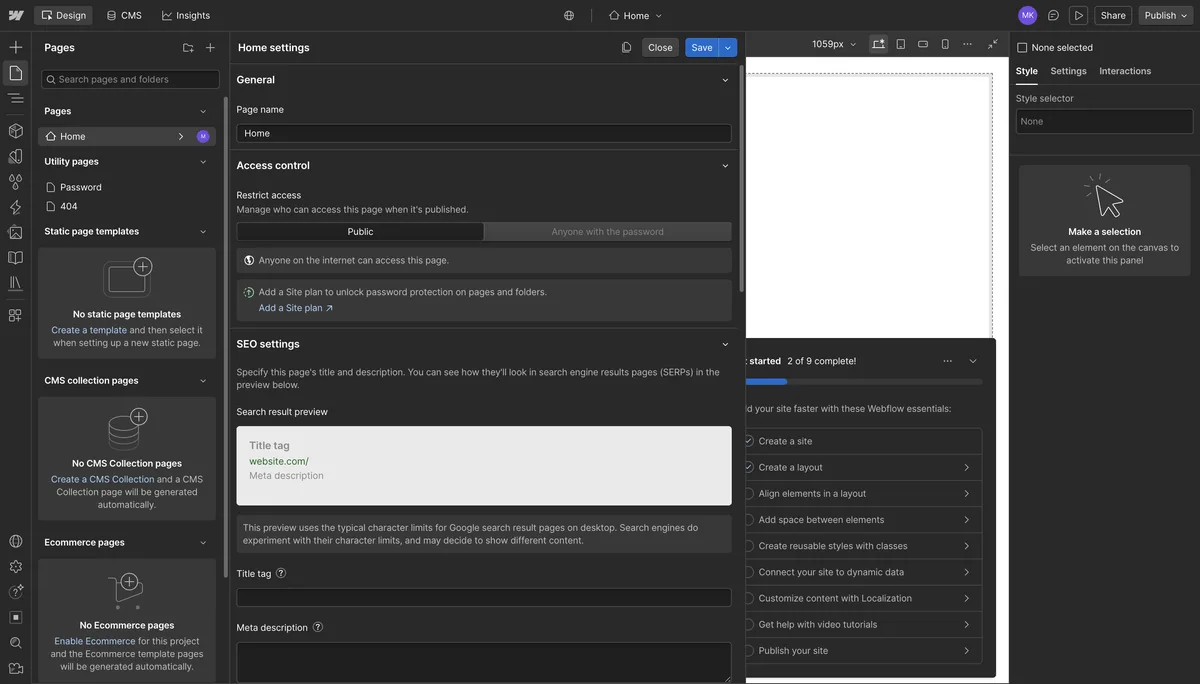Collapse the General section
The width and height of the screenshot is (1200, 684).
coord(725,80)
